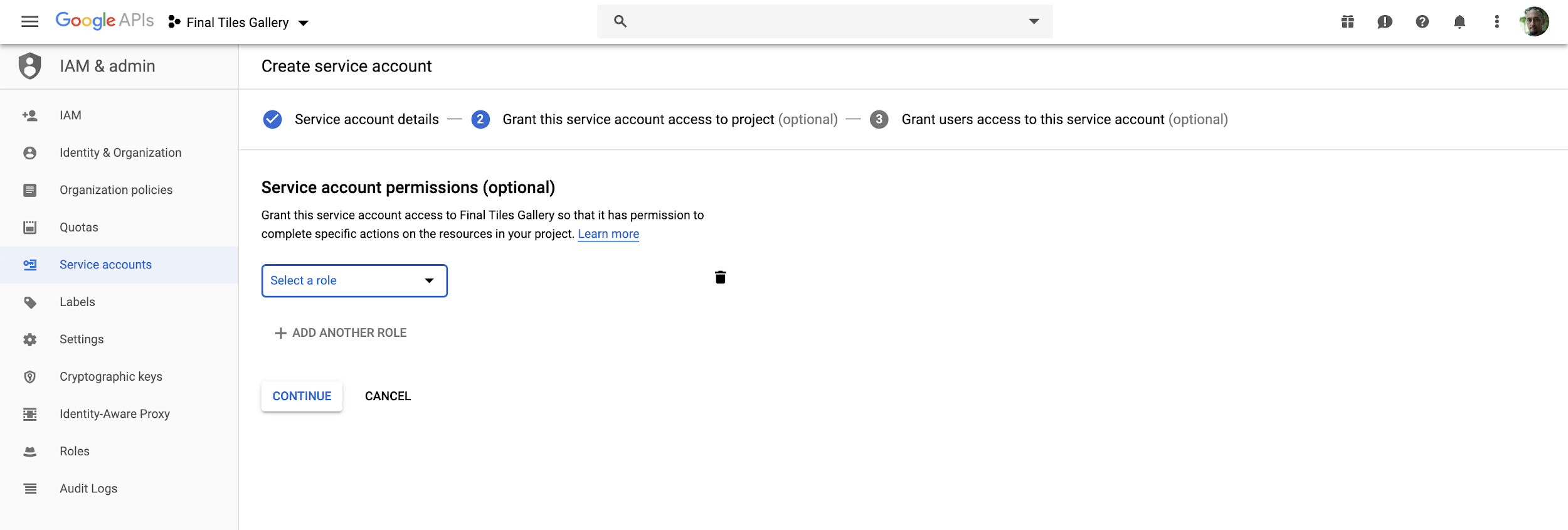The image size is (1568, 530).
Task: Open the gift icon in header
Action: pyautogui.click(x=1347, y=22)
